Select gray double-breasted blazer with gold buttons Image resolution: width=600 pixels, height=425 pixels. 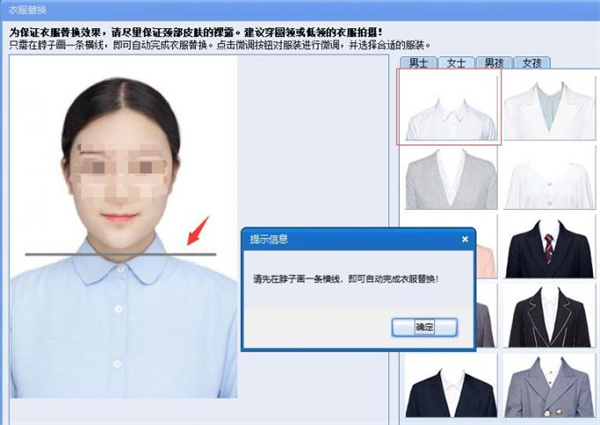[x=549, y=386]
